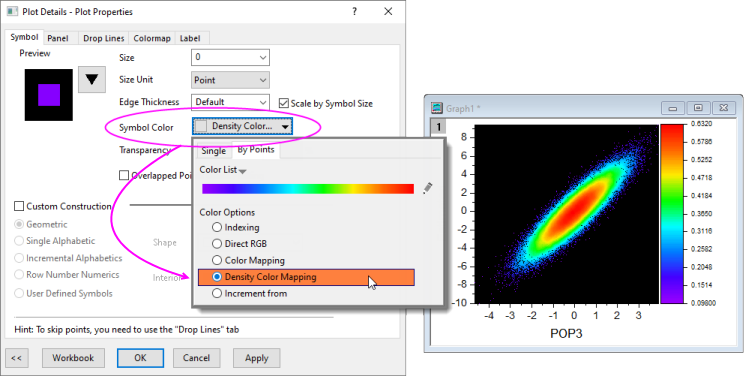Viewport: 752px width, 376px height.
Task: Click the << collapse button
Action: click(17, 358)
